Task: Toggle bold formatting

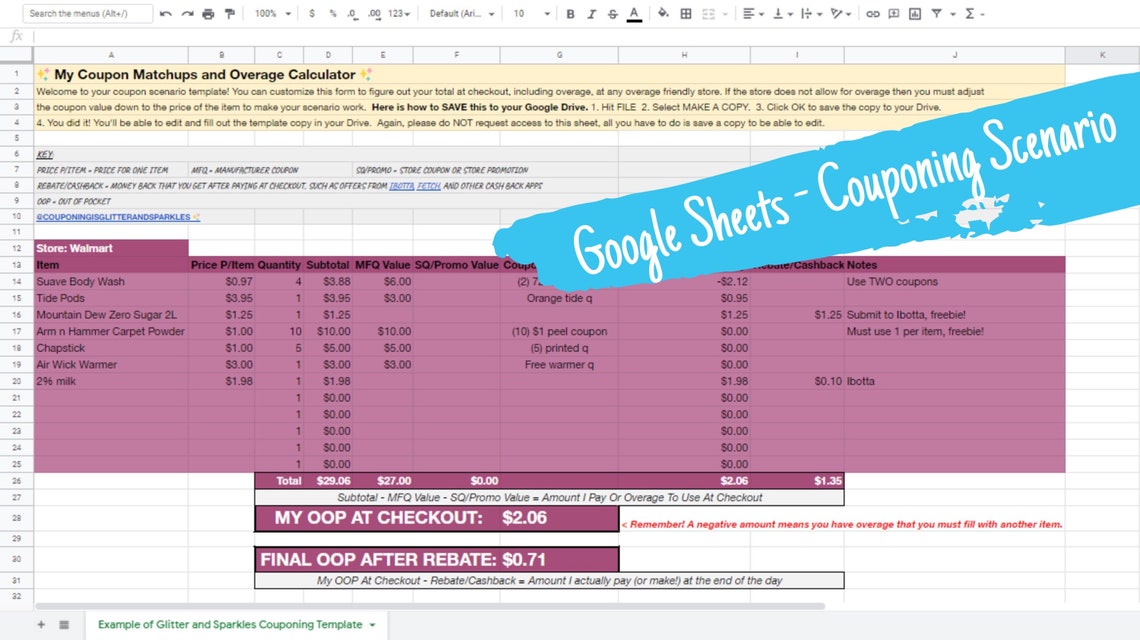Action: 569,13
